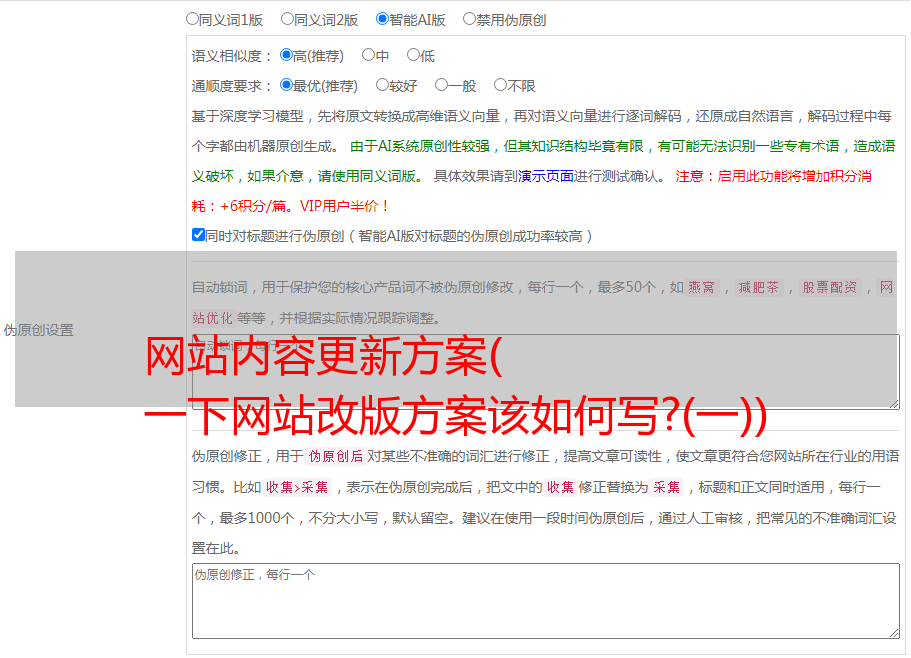Open the 演示页面 link
This screenshot has height=658, width=911.
pos(546,176)
